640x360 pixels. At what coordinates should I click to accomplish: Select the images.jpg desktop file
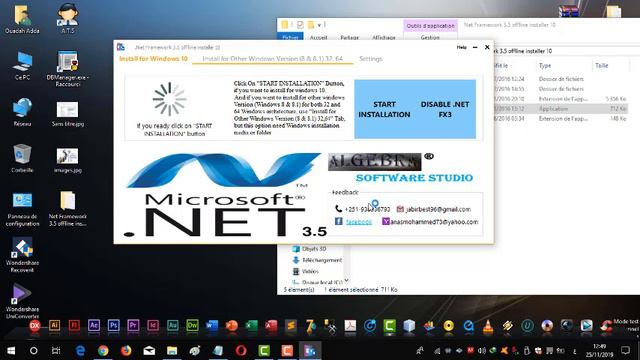[68, 160]
